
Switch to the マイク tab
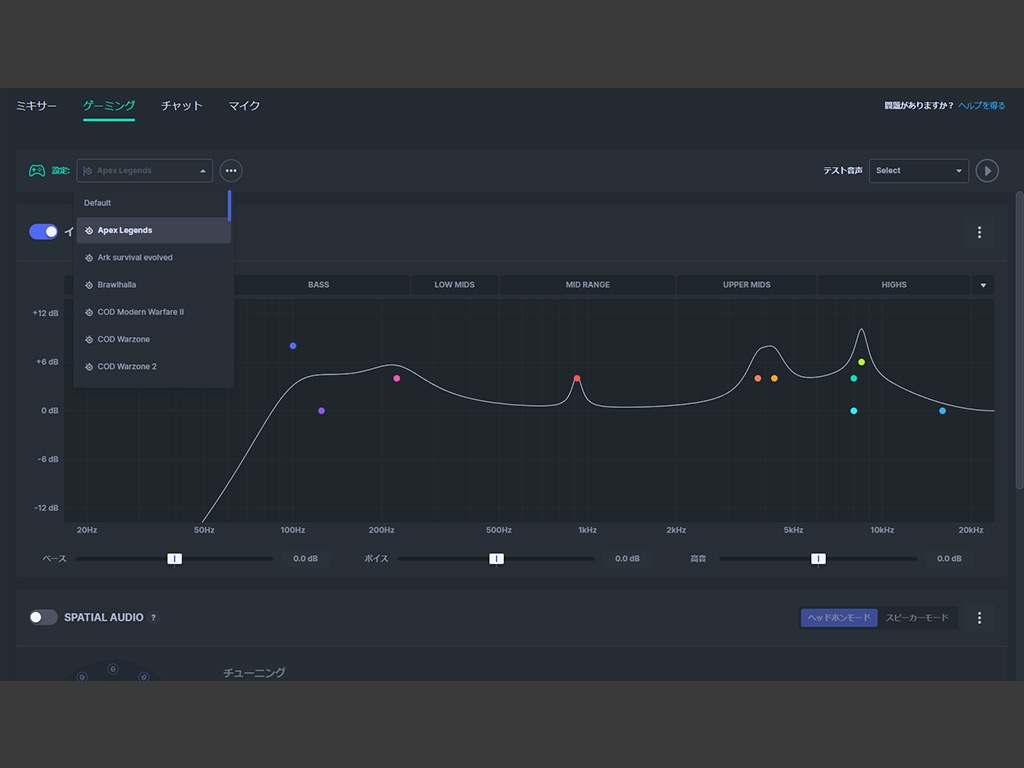click(x=244, y=106)
